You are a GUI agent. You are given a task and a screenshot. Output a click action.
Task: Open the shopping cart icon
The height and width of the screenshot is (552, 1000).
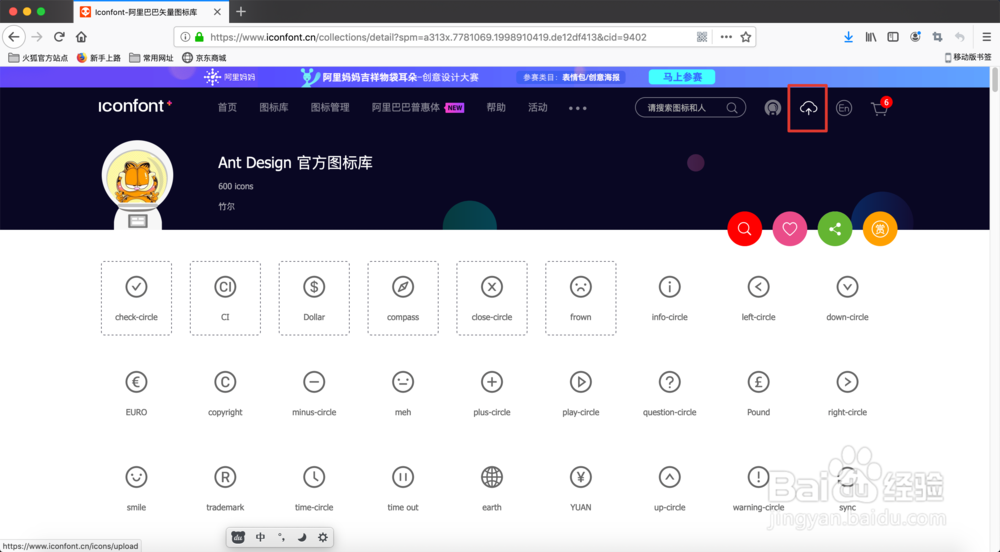(x=879, y=108)
